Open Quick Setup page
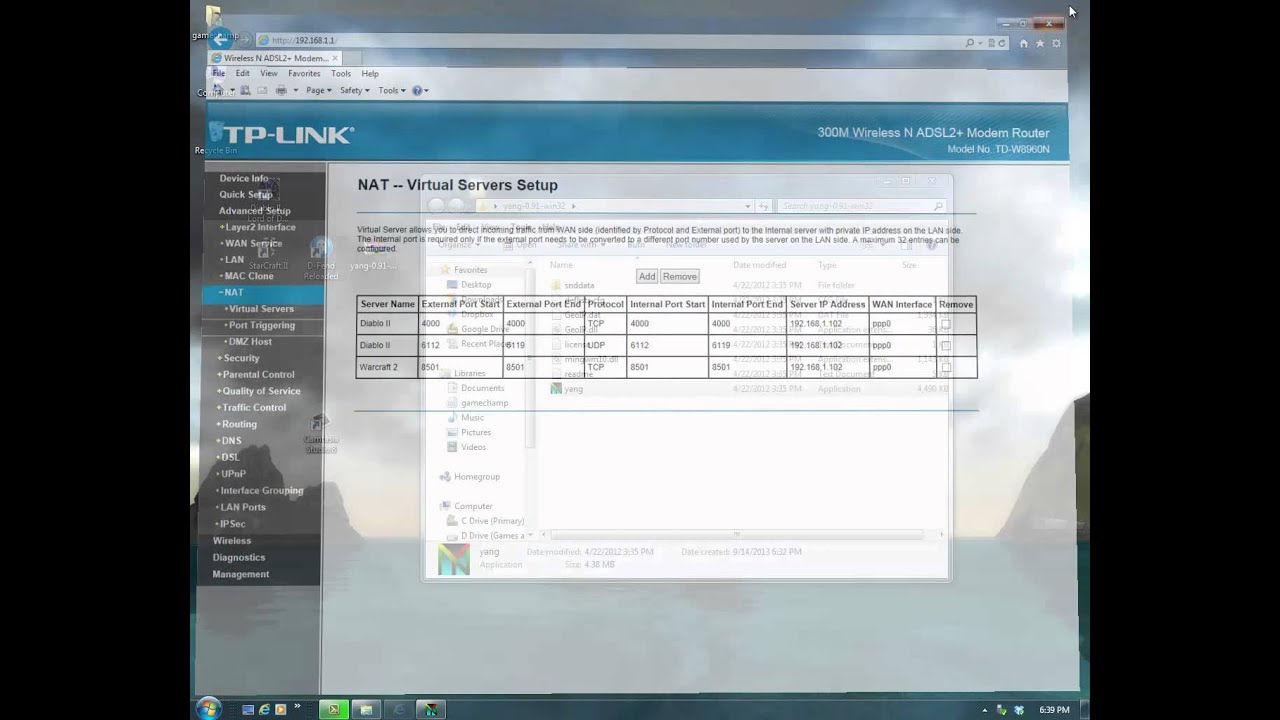Image resolution: width=1280 pixels, height=720 pixels. click(246, 194)
